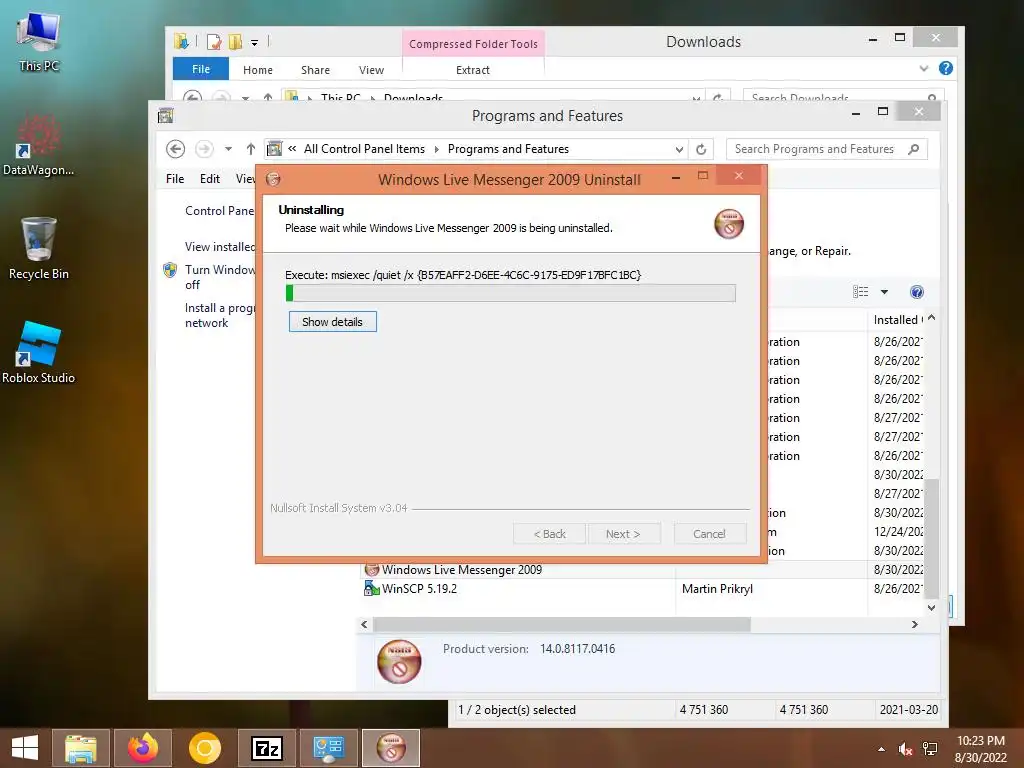This screenshot has width=1024, height=768.
Task: Open the Extract tab in Downloads window
Action: 473,70
